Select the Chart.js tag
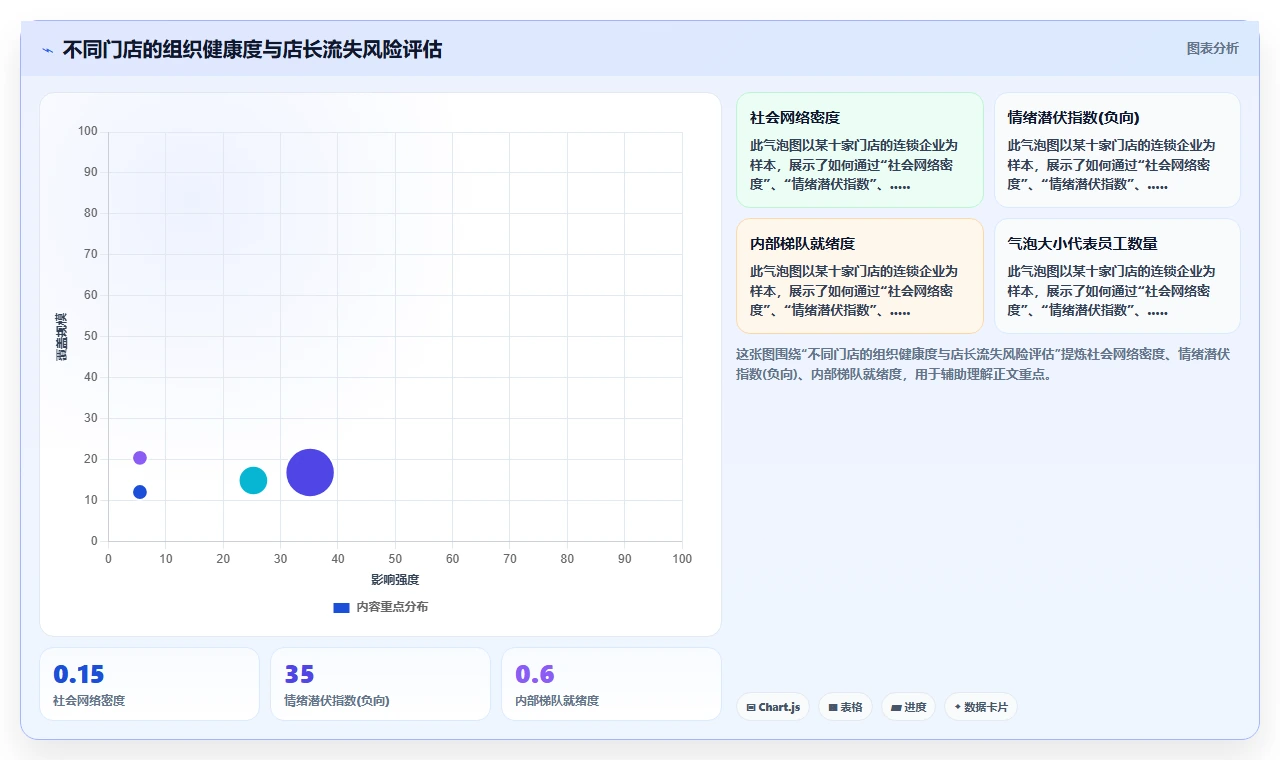Viewport: 1280px width, 760px height. (773, 707)
